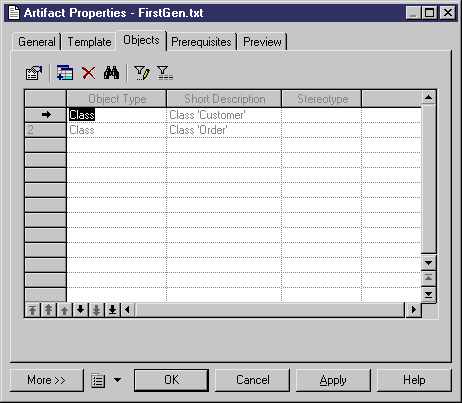Switch to the Preview tab
This screenshot has height=403, width=462.
click(262, 42)
